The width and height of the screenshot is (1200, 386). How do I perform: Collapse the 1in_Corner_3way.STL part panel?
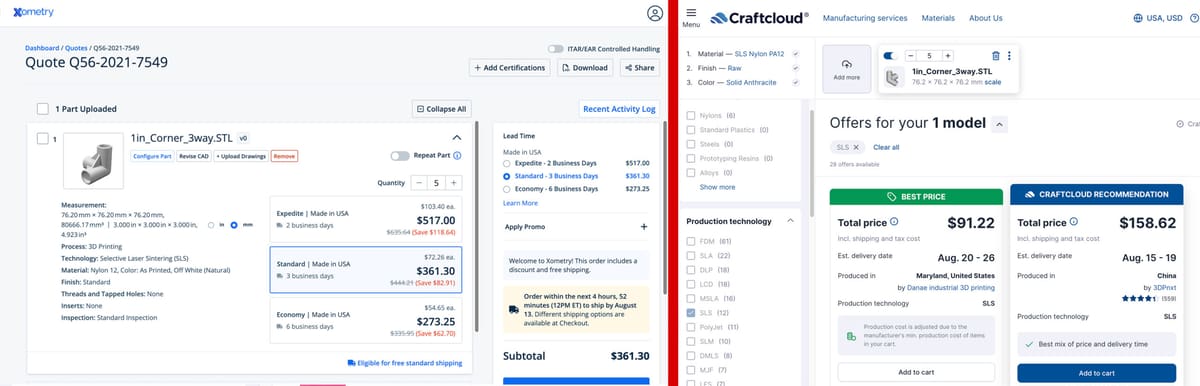coord(457,137)
